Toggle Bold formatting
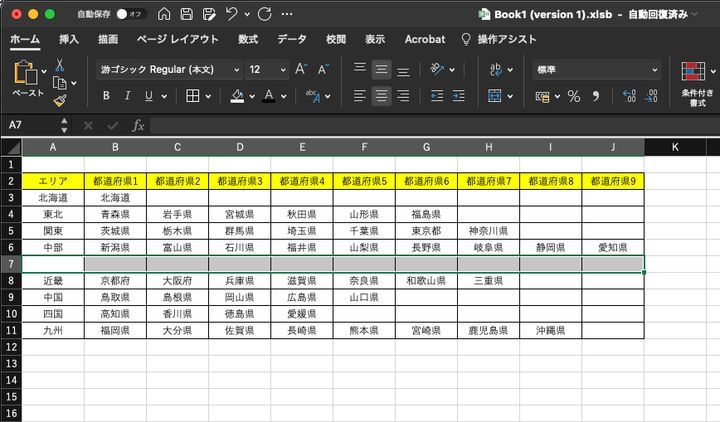 pos(105,96)
